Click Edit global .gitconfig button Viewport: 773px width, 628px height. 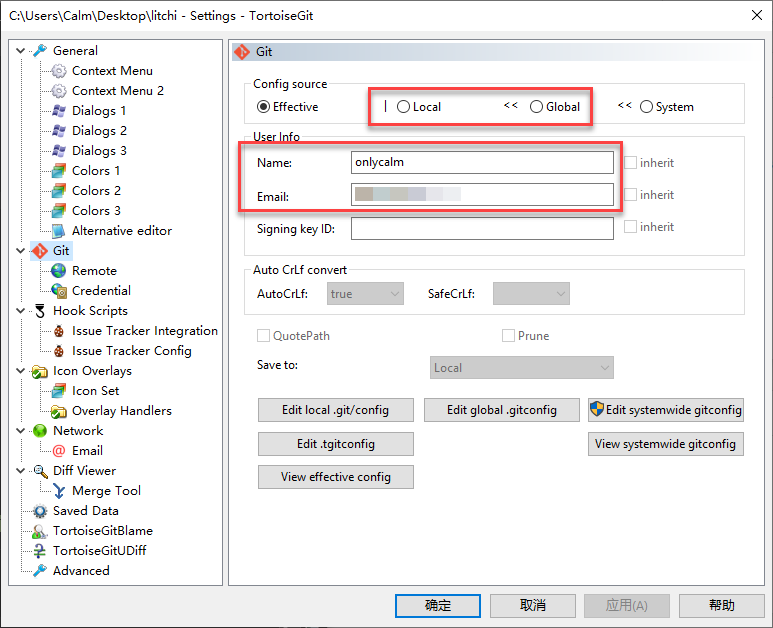click(x=502, y=410)
